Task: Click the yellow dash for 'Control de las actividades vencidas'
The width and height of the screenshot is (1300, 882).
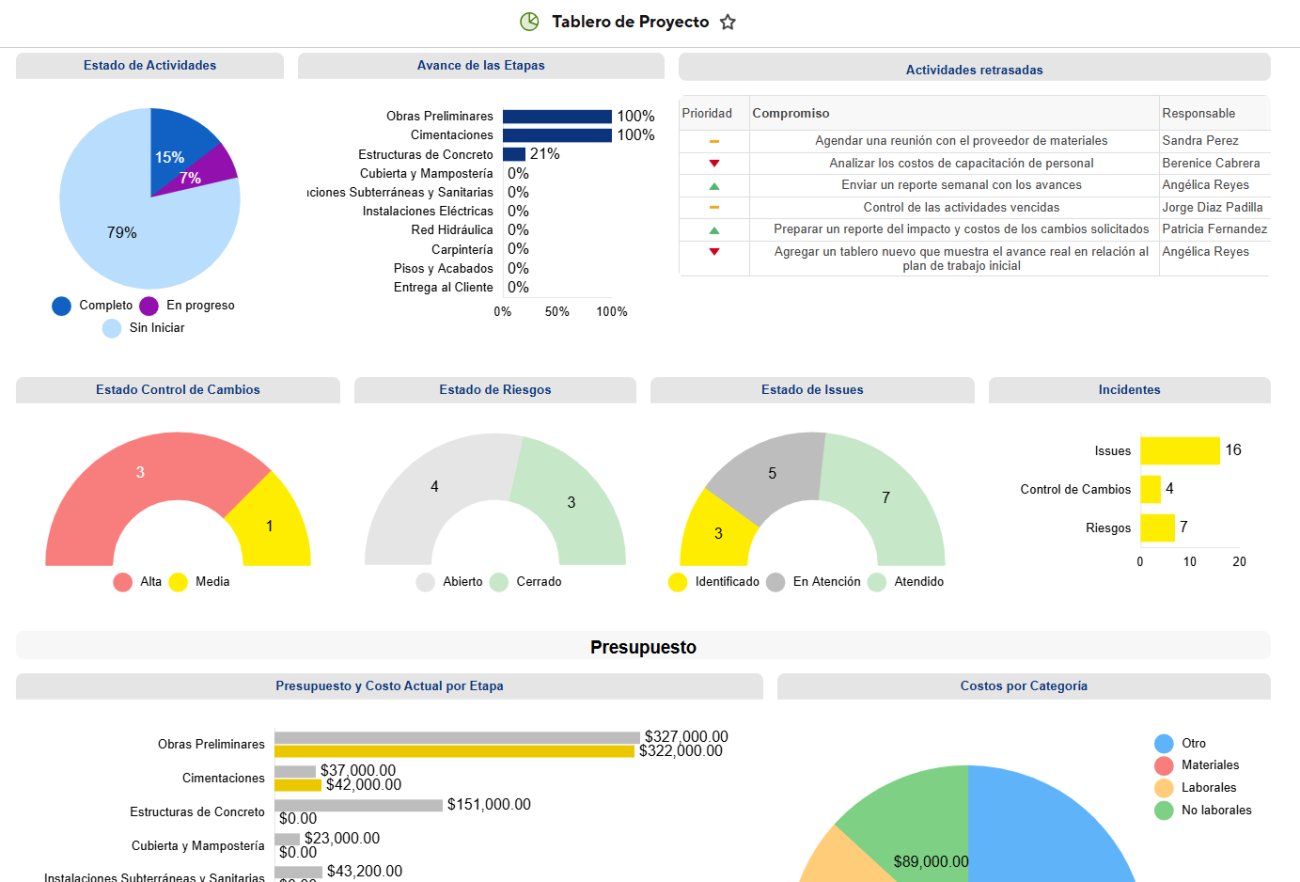Action: 713,207
